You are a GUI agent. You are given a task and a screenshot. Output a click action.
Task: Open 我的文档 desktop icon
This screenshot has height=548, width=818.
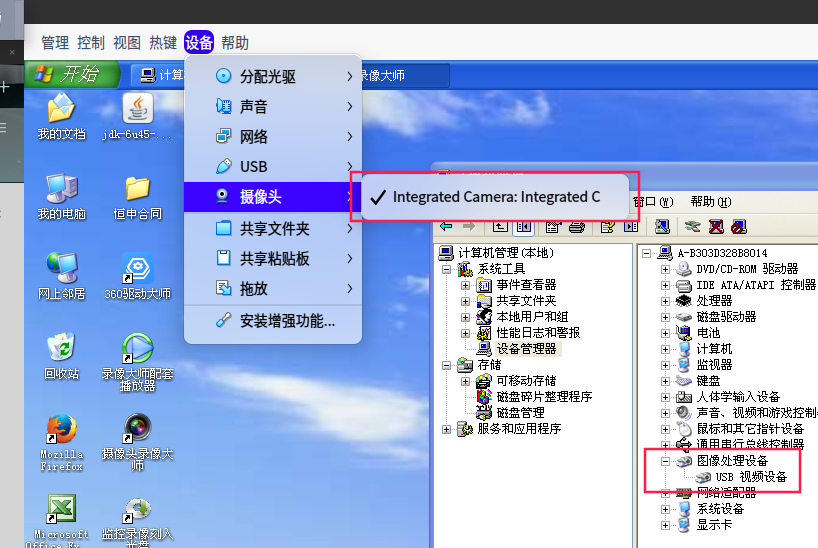point(62,117)
